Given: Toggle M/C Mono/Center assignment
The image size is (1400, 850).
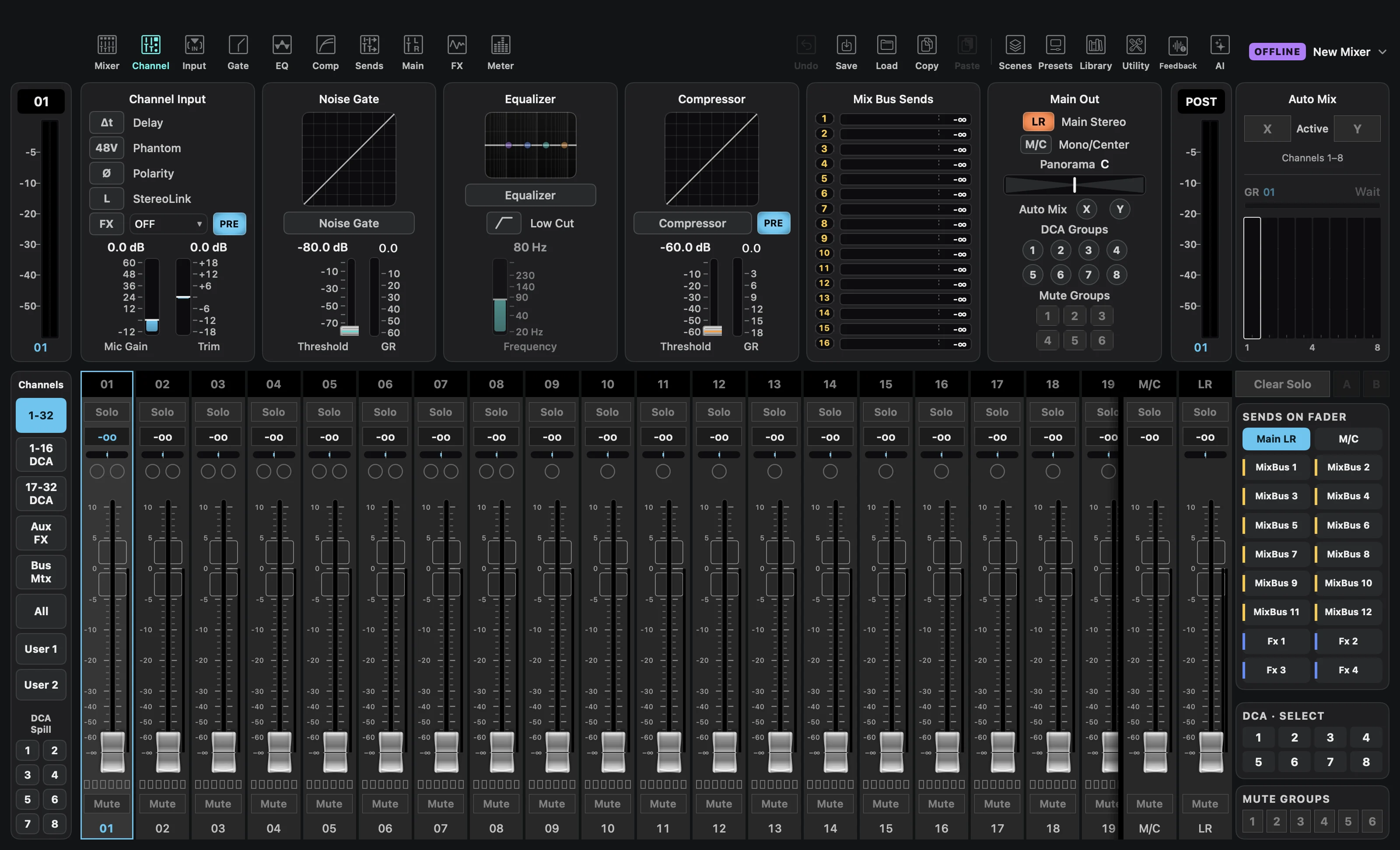Looking at the screenshot, I should point(1035,144).
